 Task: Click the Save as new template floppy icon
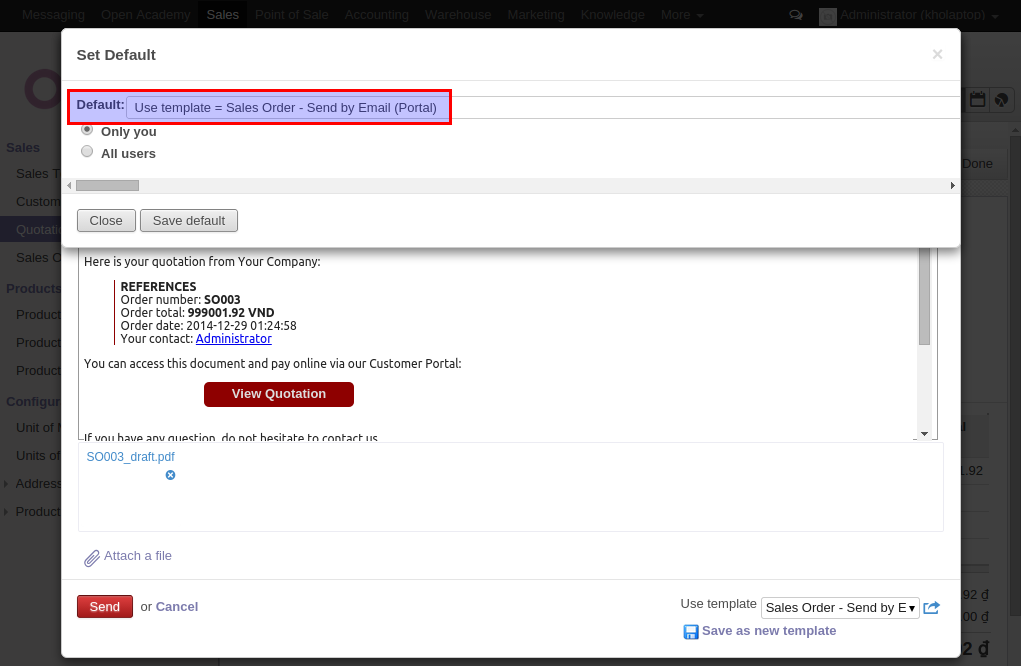tap(690, 631)
